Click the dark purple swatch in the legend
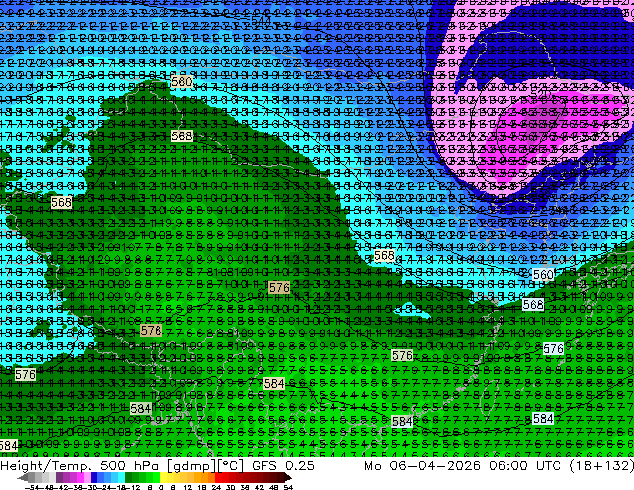Image resolution: width=634 pixels, height=490 pixels. pos(59,477)
